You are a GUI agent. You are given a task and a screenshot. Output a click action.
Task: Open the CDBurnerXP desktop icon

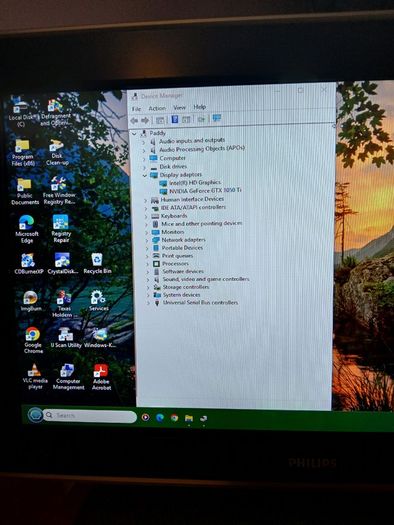pos(28,264)
